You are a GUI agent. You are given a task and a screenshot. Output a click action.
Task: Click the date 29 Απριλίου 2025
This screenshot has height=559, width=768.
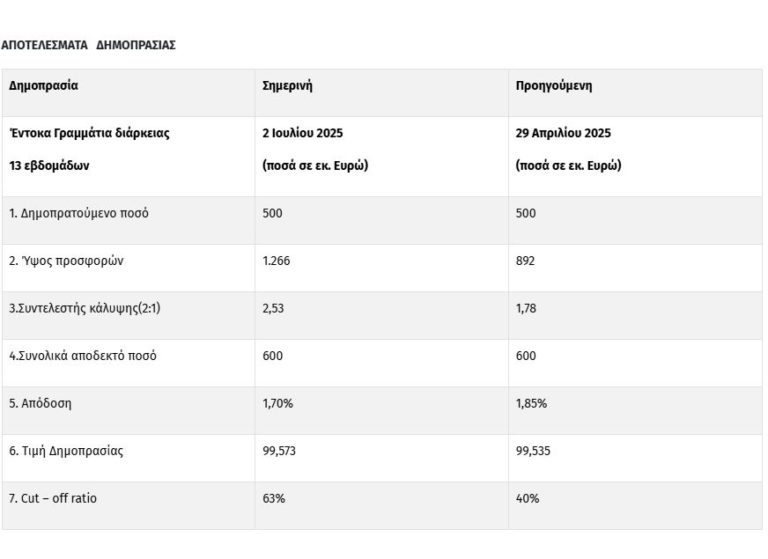point(564,133)
